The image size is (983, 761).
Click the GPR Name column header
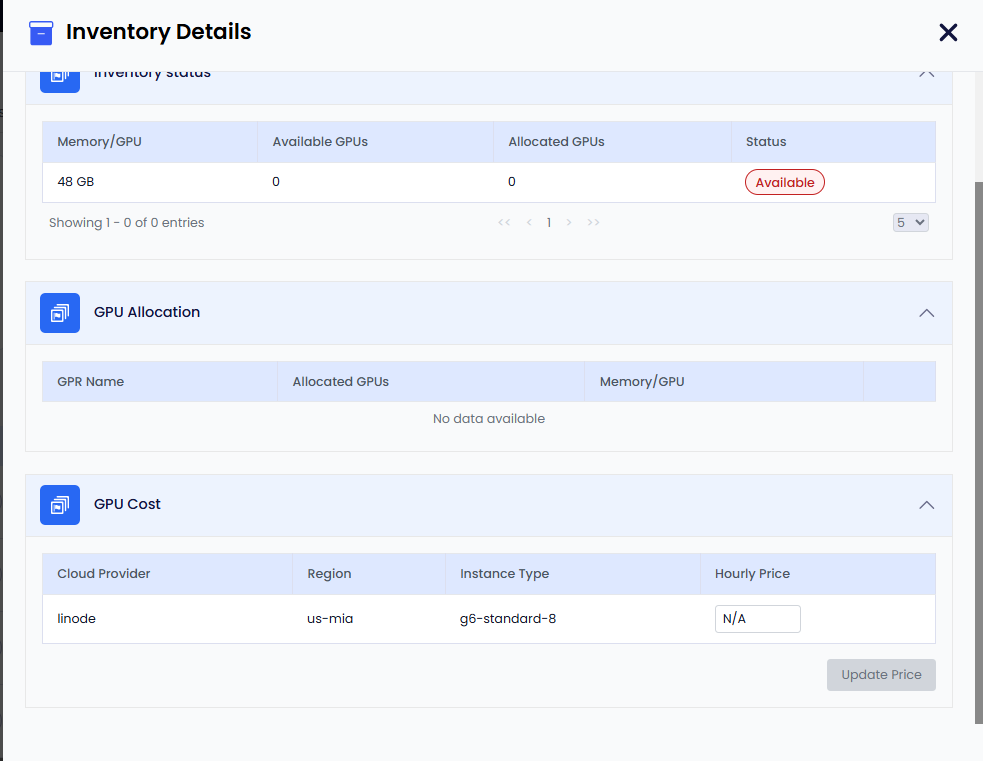pyautogui.click(x=91, y=382)
